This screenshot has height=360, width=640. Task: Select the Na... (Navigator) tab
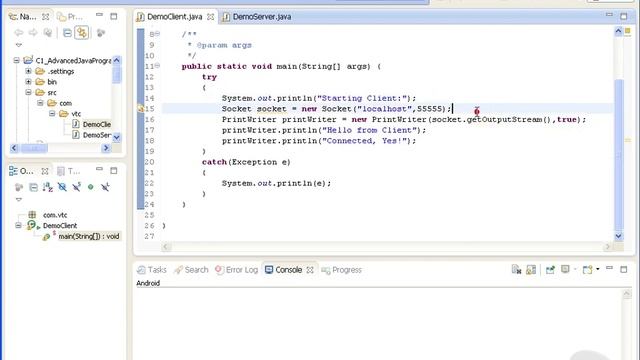23,17
